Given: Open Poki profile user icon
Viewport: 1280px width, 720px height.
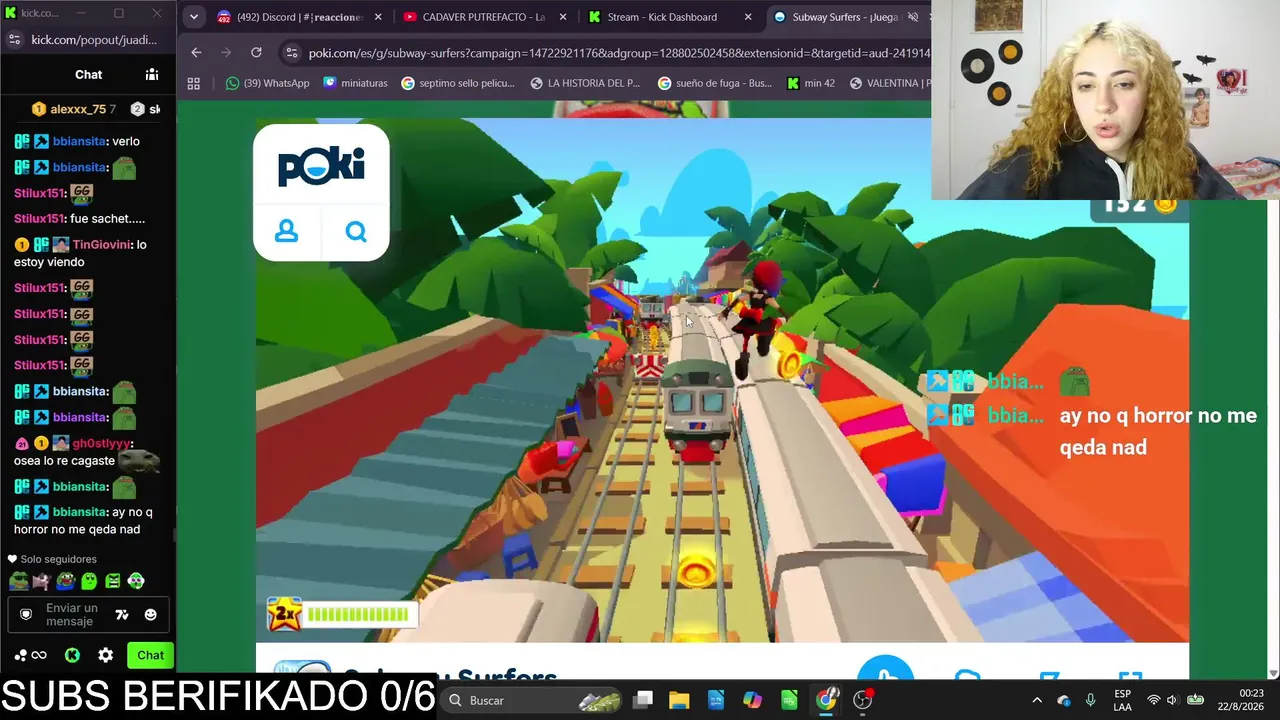Looking at the screenshot, I should [286, 232].
